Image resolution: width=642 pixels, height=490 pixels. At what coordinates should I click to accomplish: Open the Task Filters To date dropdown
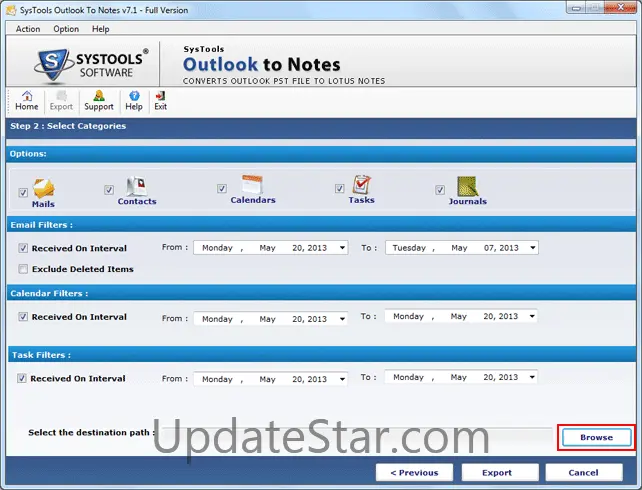pyautogui.click(x=532, y=377)
